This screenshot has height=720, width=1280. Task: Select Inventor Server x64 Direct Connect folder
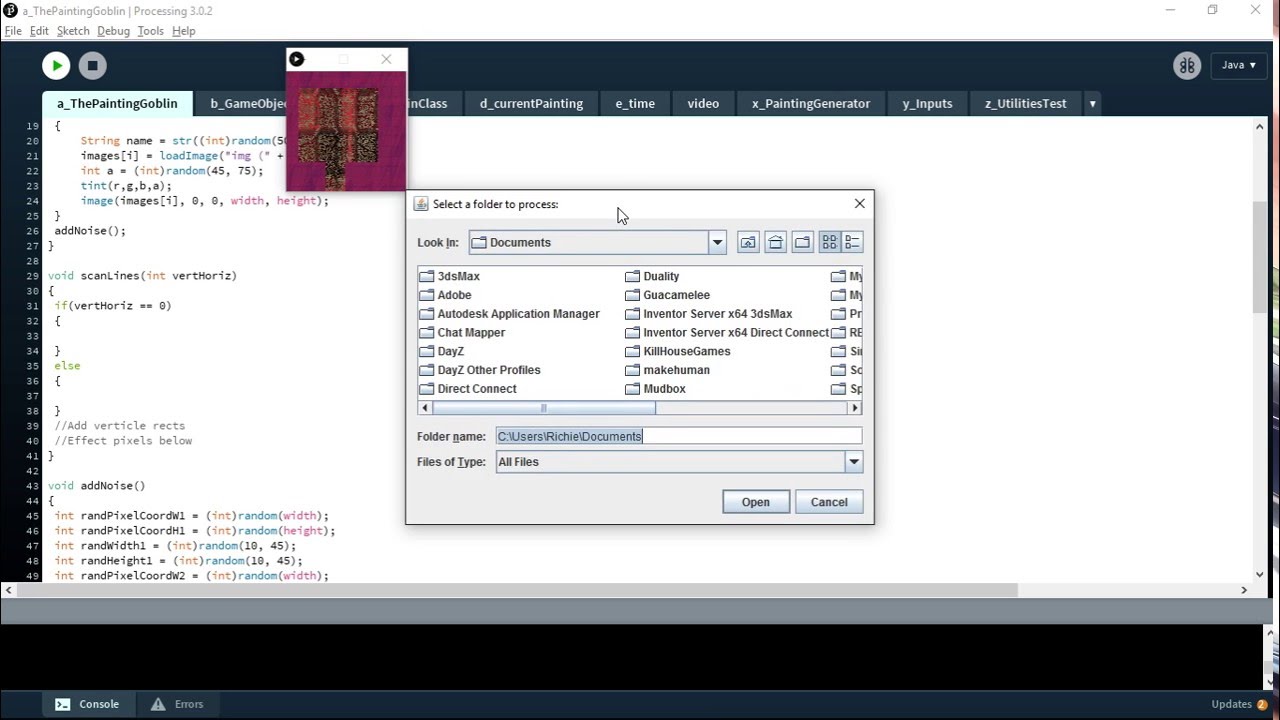point(727,333)
